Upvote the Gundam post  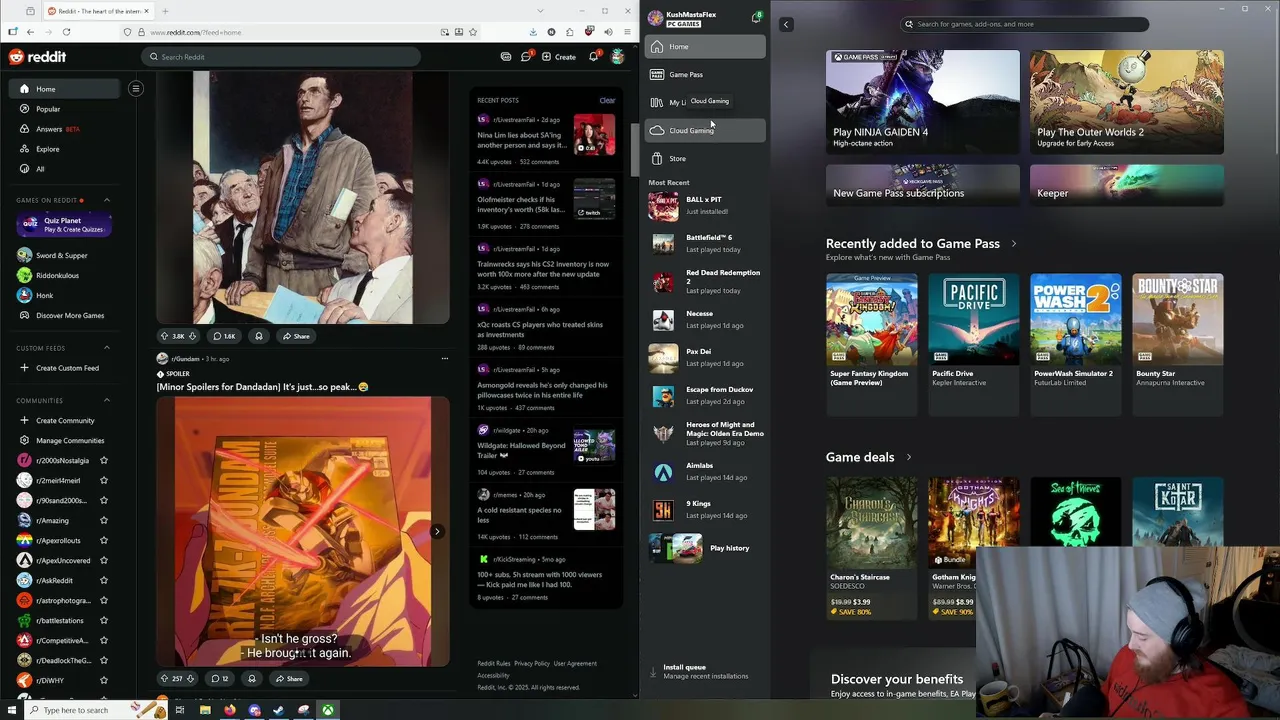coord(164,678)
